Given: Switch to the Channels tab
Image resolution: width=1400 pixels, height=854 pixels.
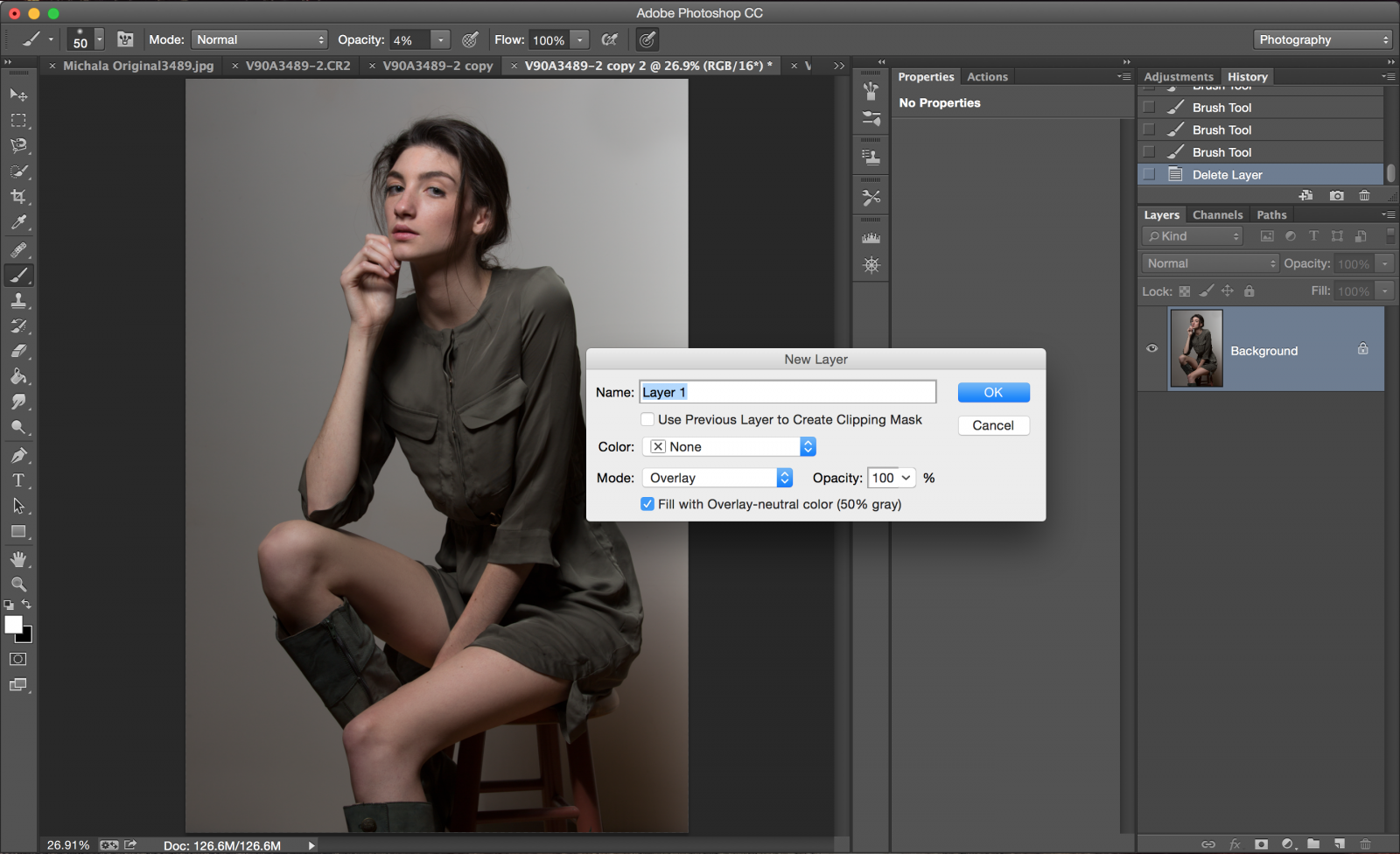Looking at the screenshot, I should coord(1217,215).
